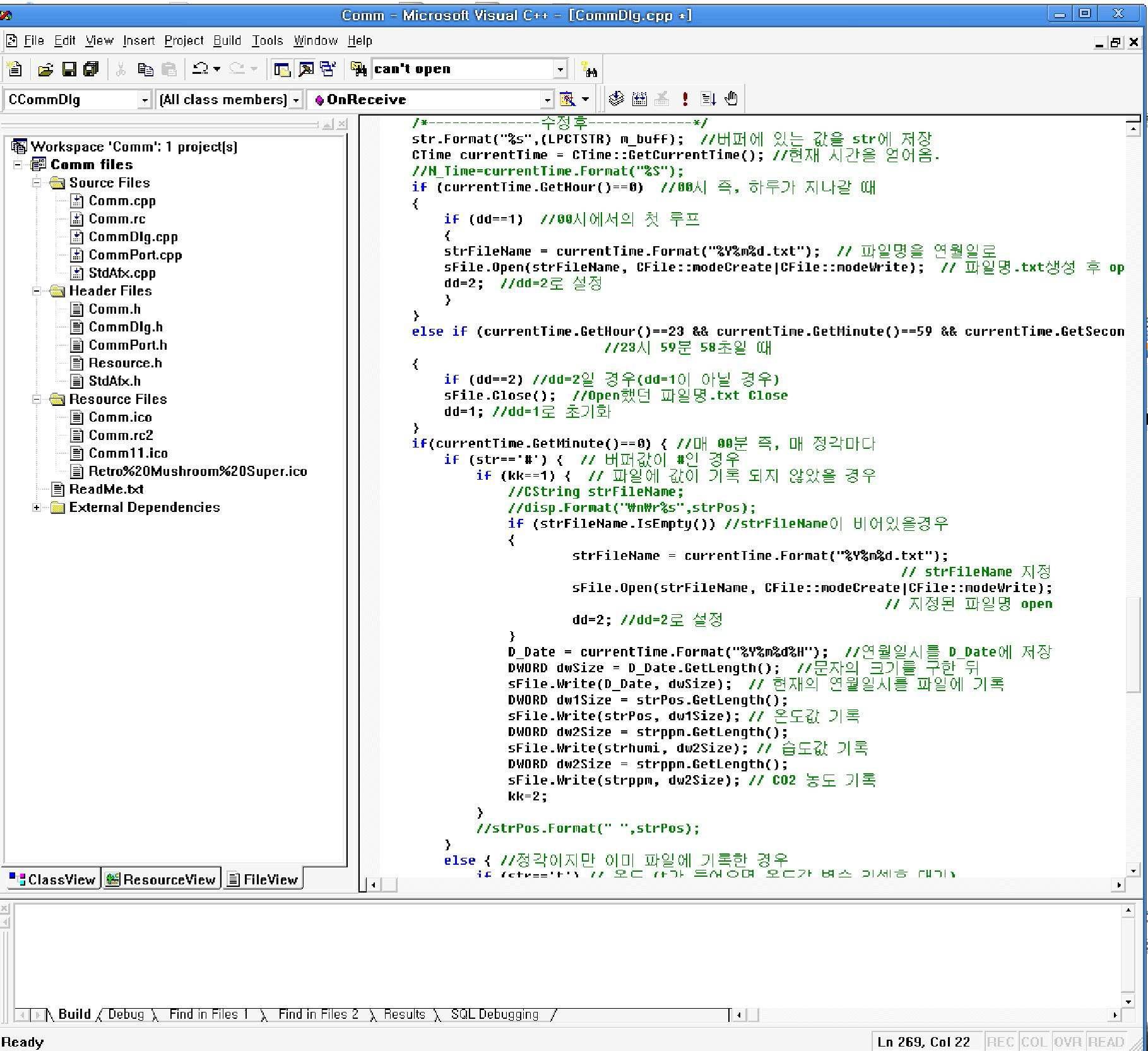Image resolution: width=1148 pixels, height=1051 pixels.
Task: Click the Save icon
Action: click(x=69, y=69)
